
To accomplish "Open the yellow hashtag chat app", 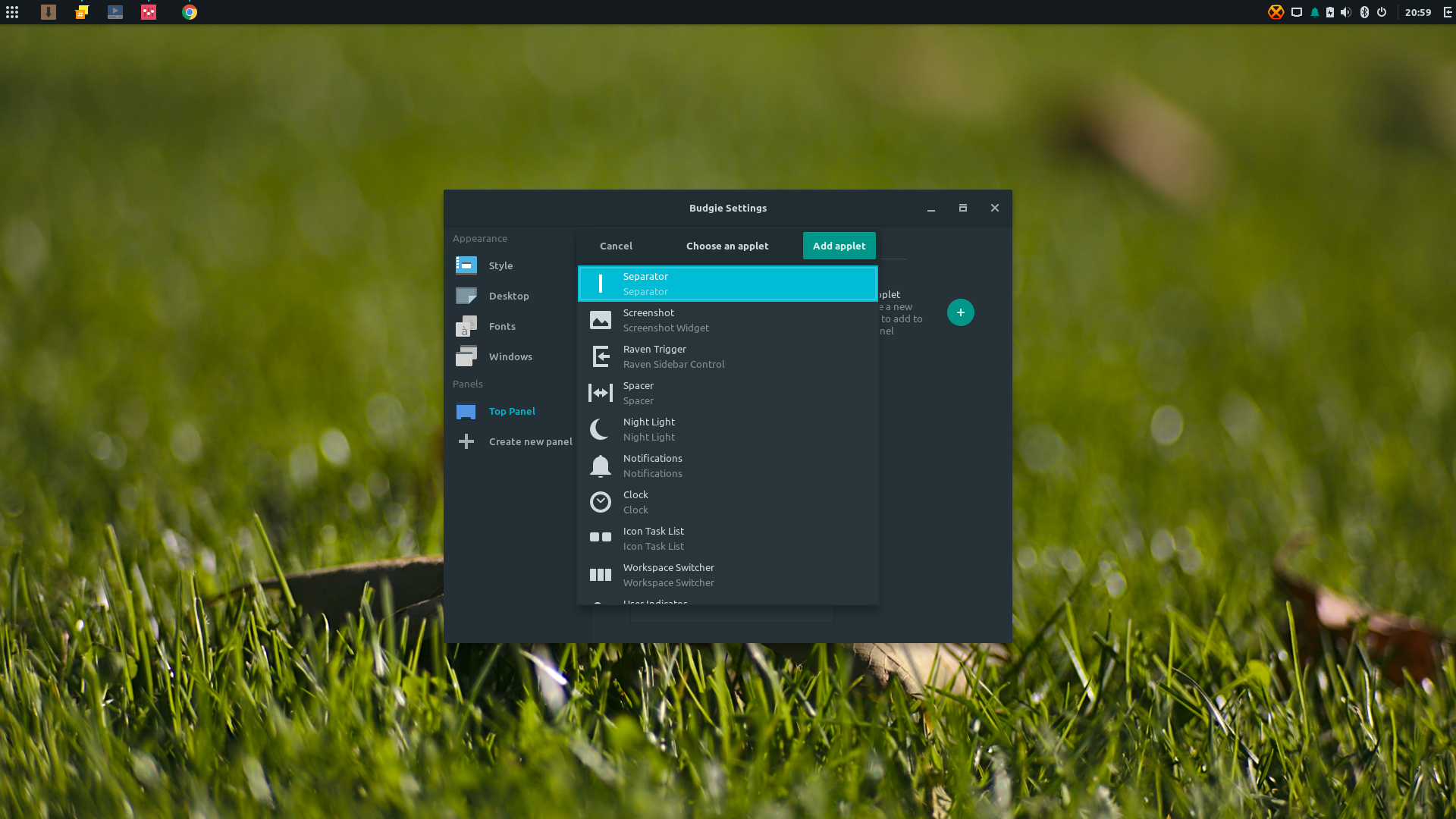I will click(81, 12).
